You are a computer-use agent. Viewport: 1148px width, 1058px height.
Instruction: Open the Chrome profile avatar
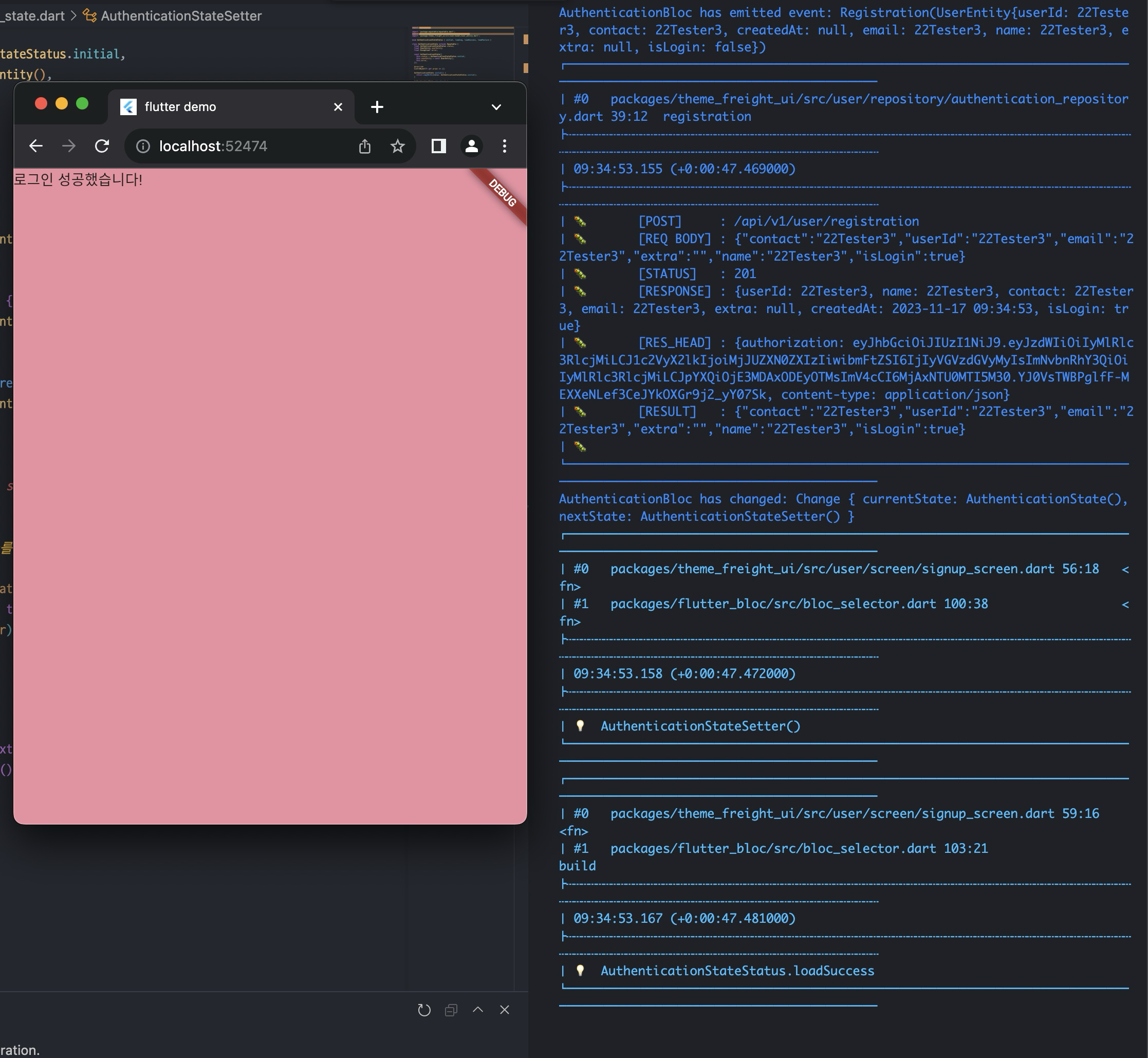(x=472, y=147)
